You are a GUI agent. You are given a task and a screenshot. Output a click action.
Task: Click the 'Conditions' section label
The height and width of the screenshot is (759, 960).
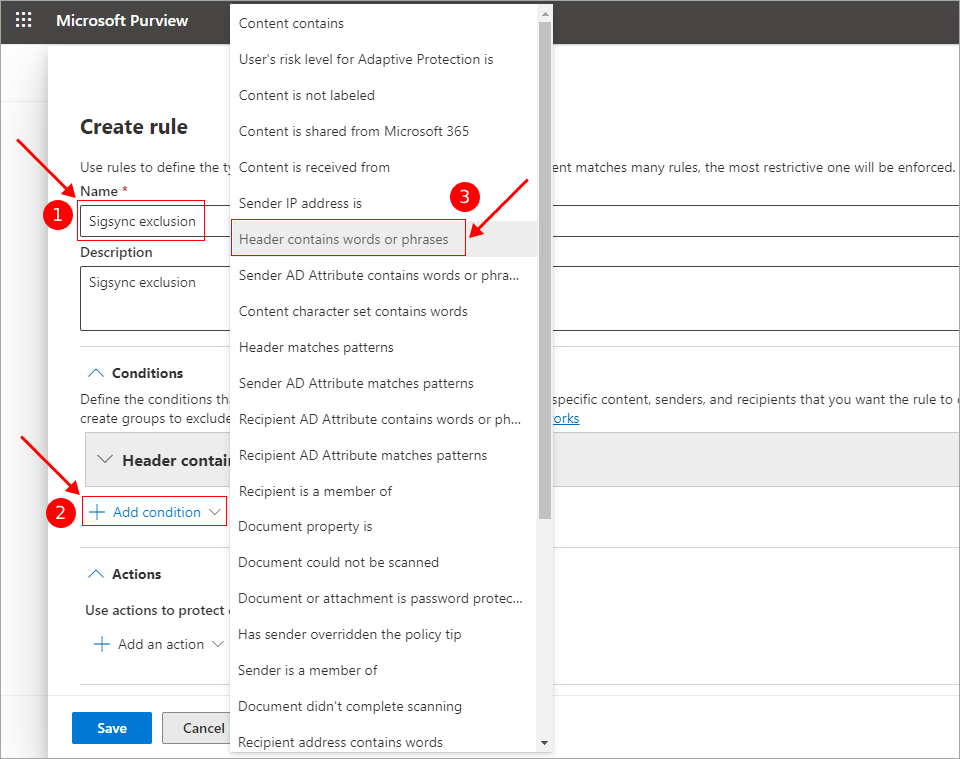pos(148,373)
